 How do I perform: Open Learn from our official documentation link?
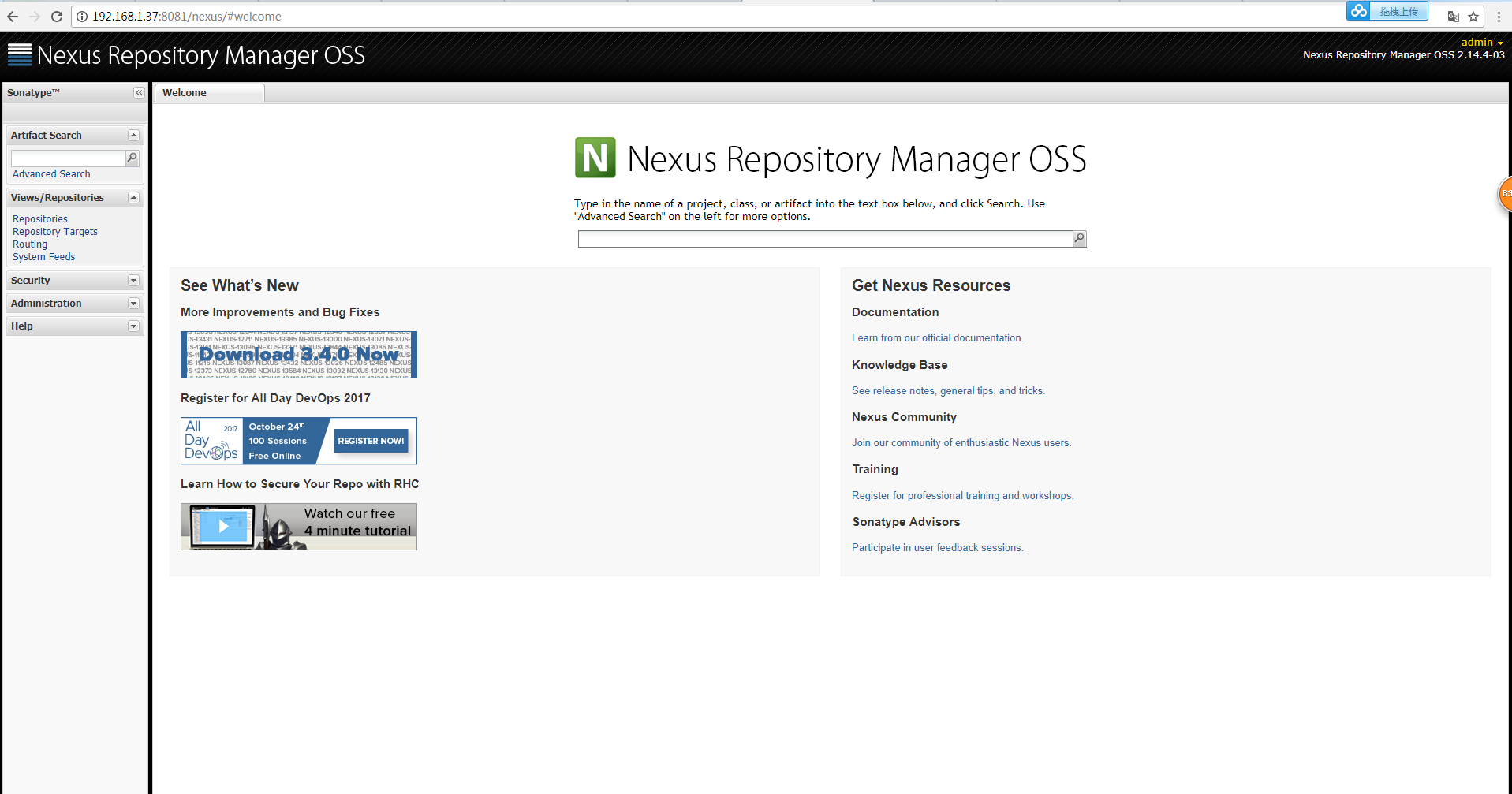click(x=937, y=338)
